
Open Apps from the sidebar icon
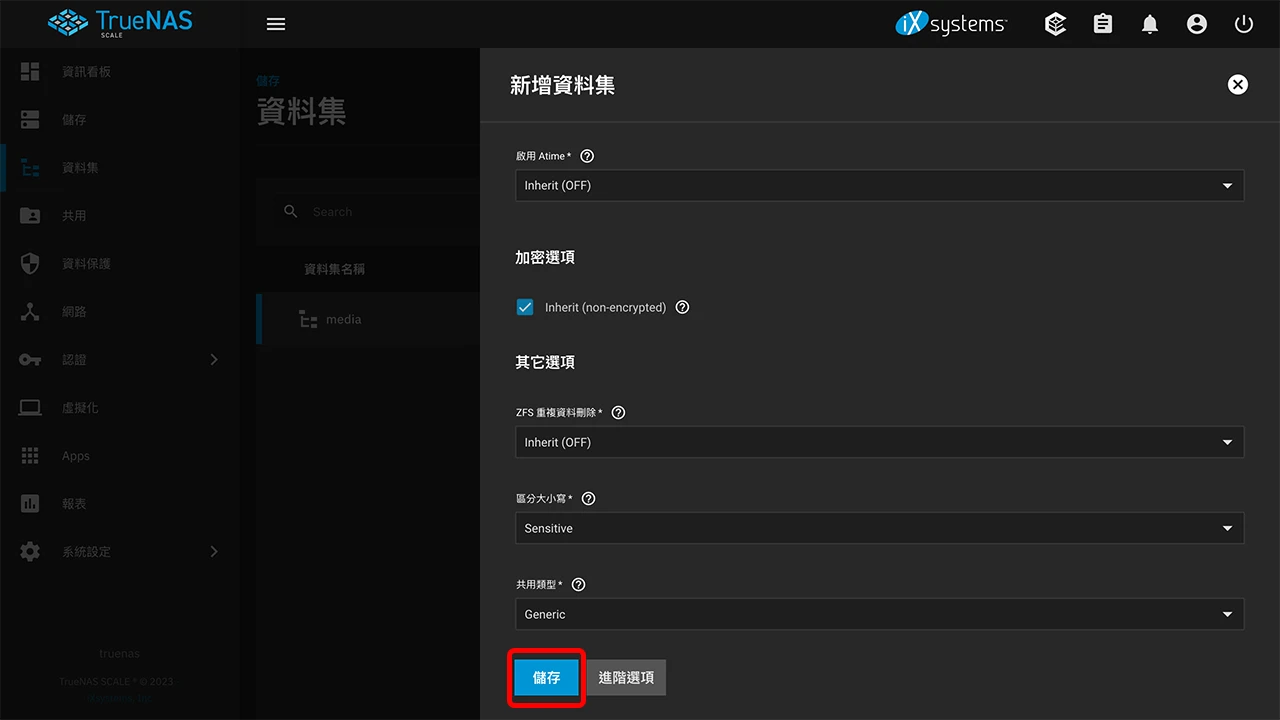[30, 455]
